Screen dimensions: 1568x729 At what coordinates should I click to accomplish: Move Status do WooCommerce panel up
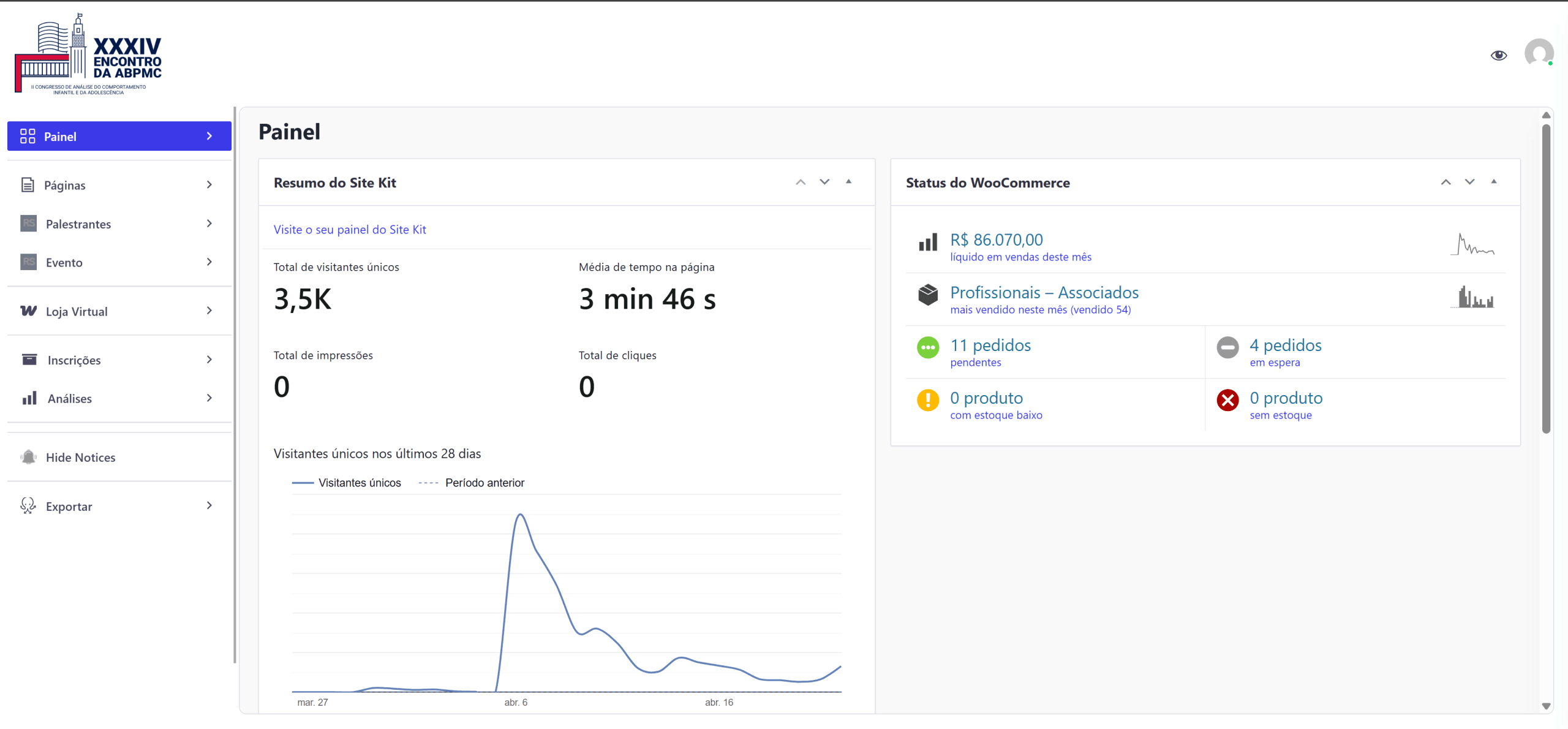pyautogui.click(x=1445, y=182)
